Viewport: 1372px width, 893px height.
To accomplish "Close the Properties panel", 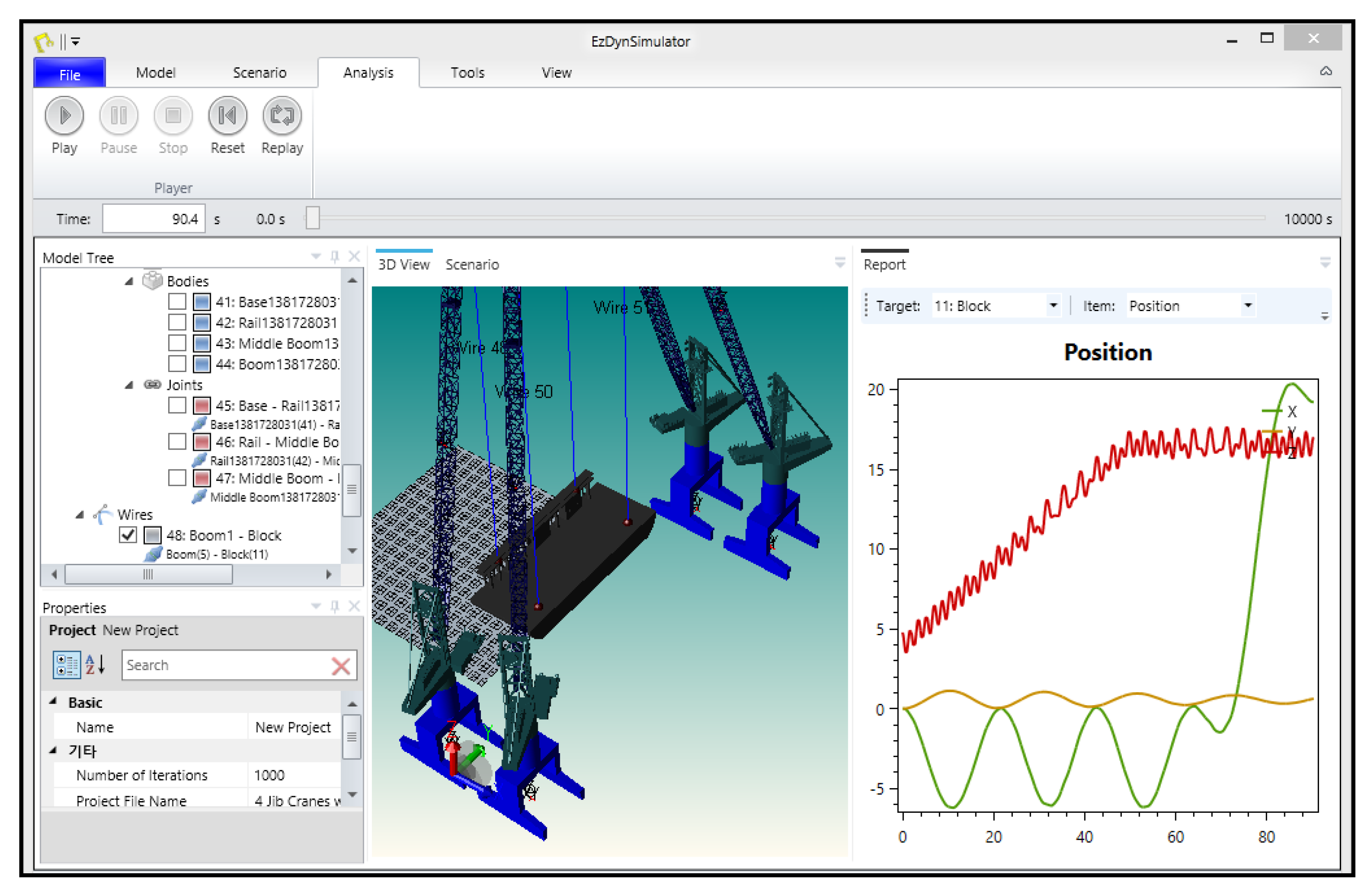I will coord(354,606).
